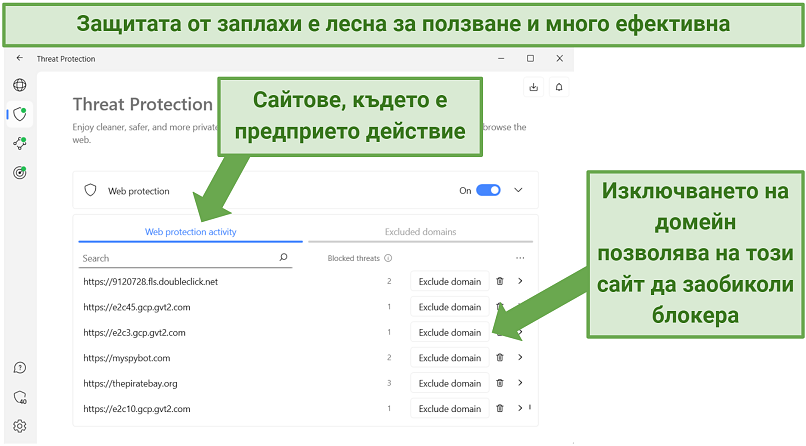Switch to Web protection activity tab
The width and height of the screenshot is (806, 446).
pos(191,232)
